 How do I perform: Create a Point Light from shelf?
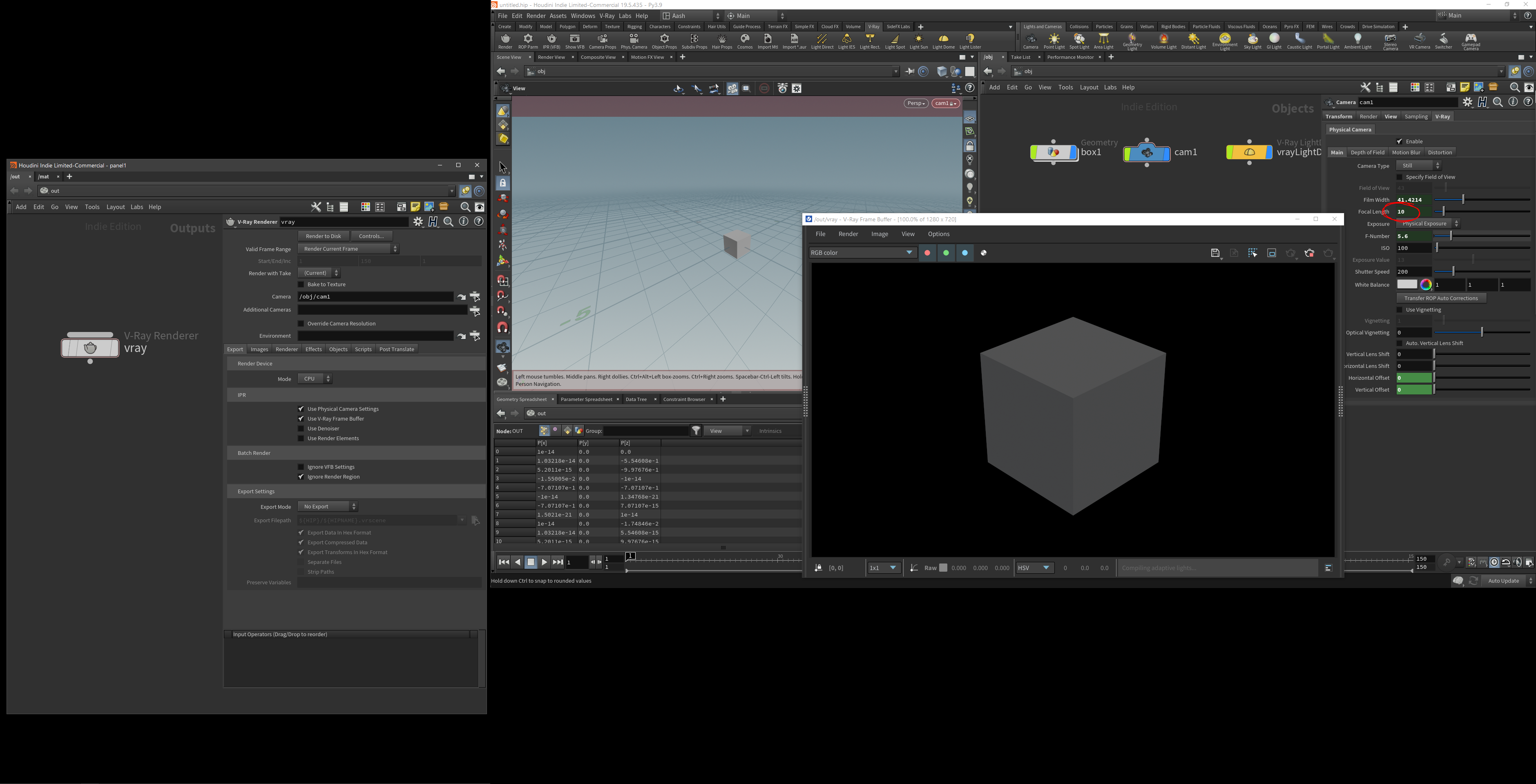1054,41
